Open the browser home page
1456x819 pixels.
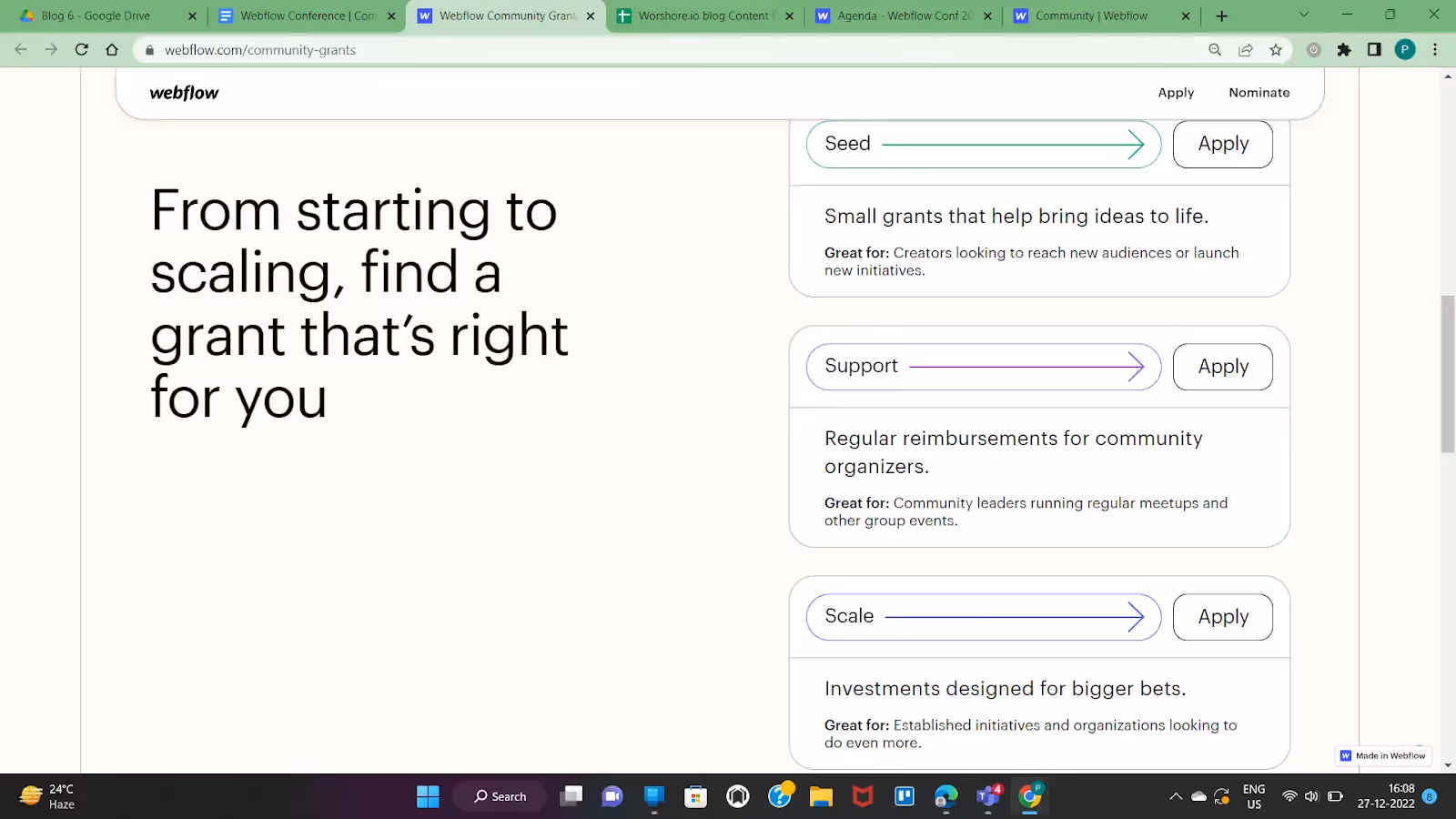[x=112, y=50]
